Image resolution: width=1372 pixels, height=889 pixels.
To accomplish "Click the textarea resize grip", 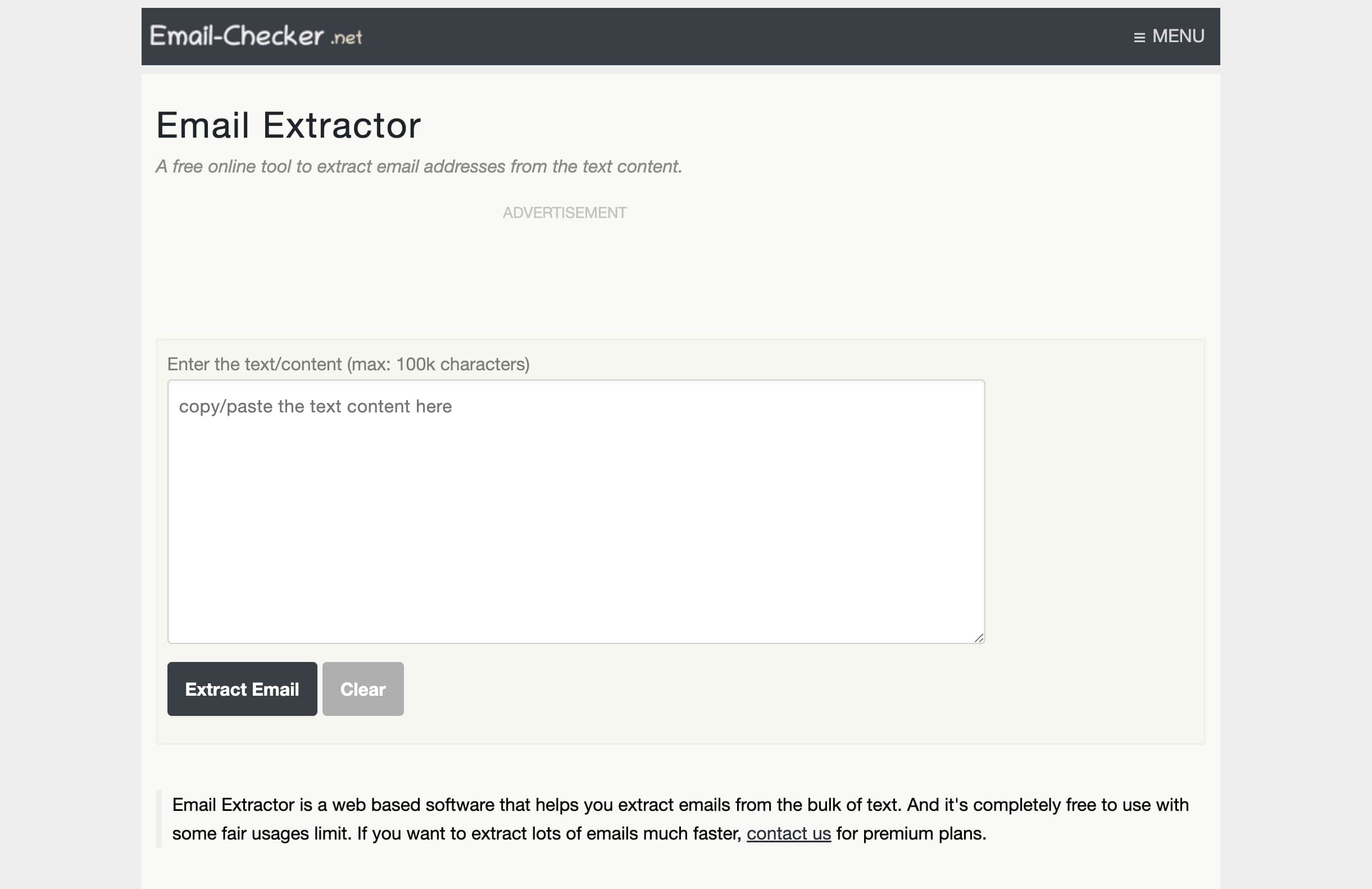I will [x=979, y=637].
